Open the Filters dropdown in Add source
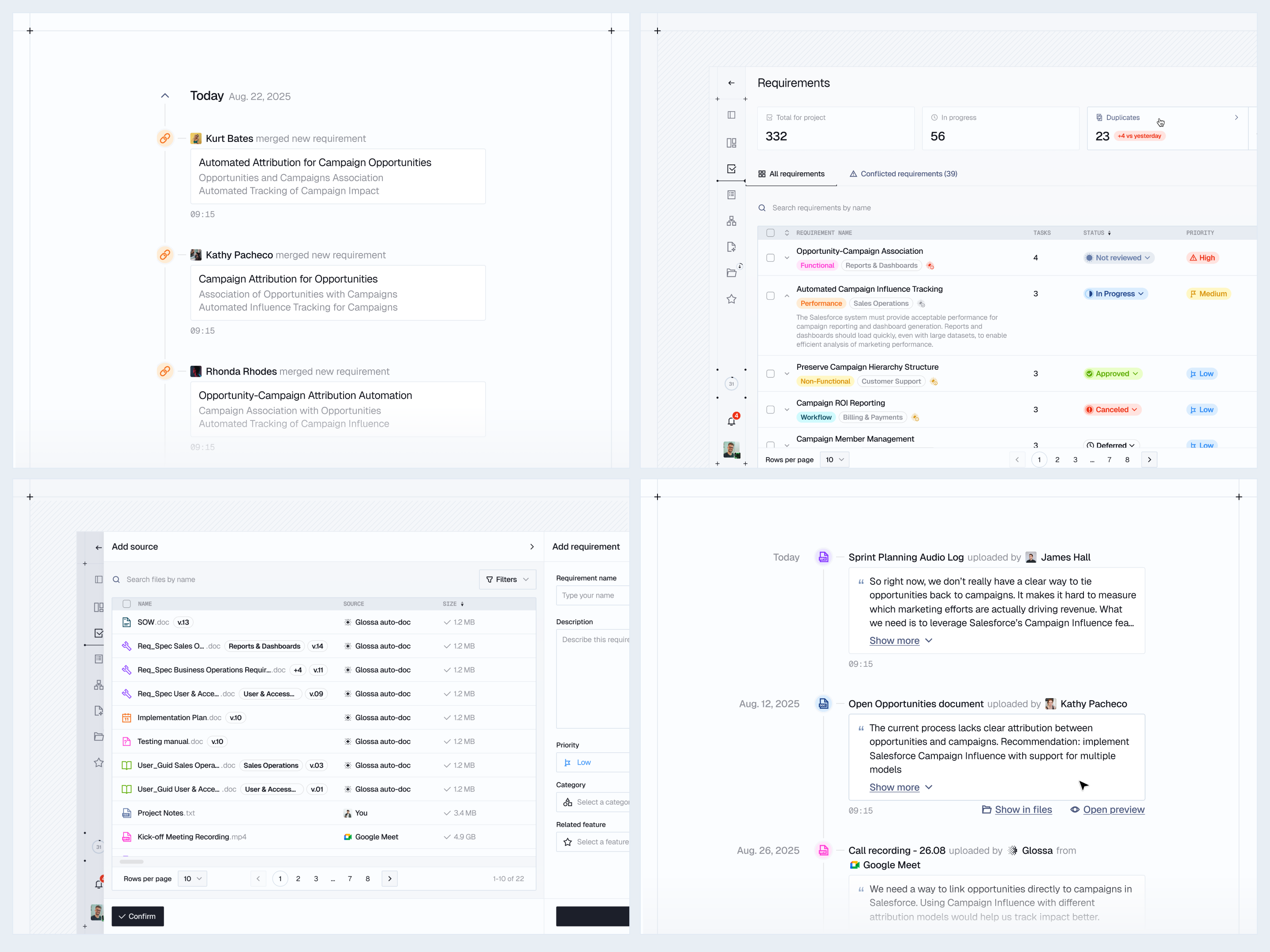The width and height of the screenshot is (1270, 952). 508,580
